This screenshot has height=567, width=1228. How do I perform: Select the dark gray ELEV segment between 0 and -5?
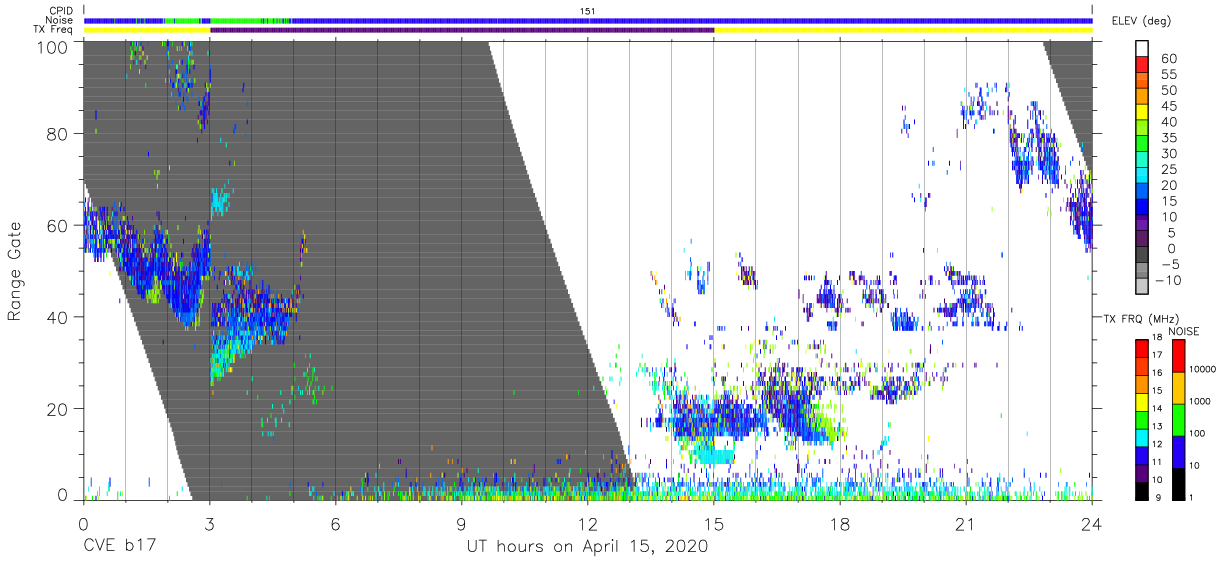[x=1142, y=255]
